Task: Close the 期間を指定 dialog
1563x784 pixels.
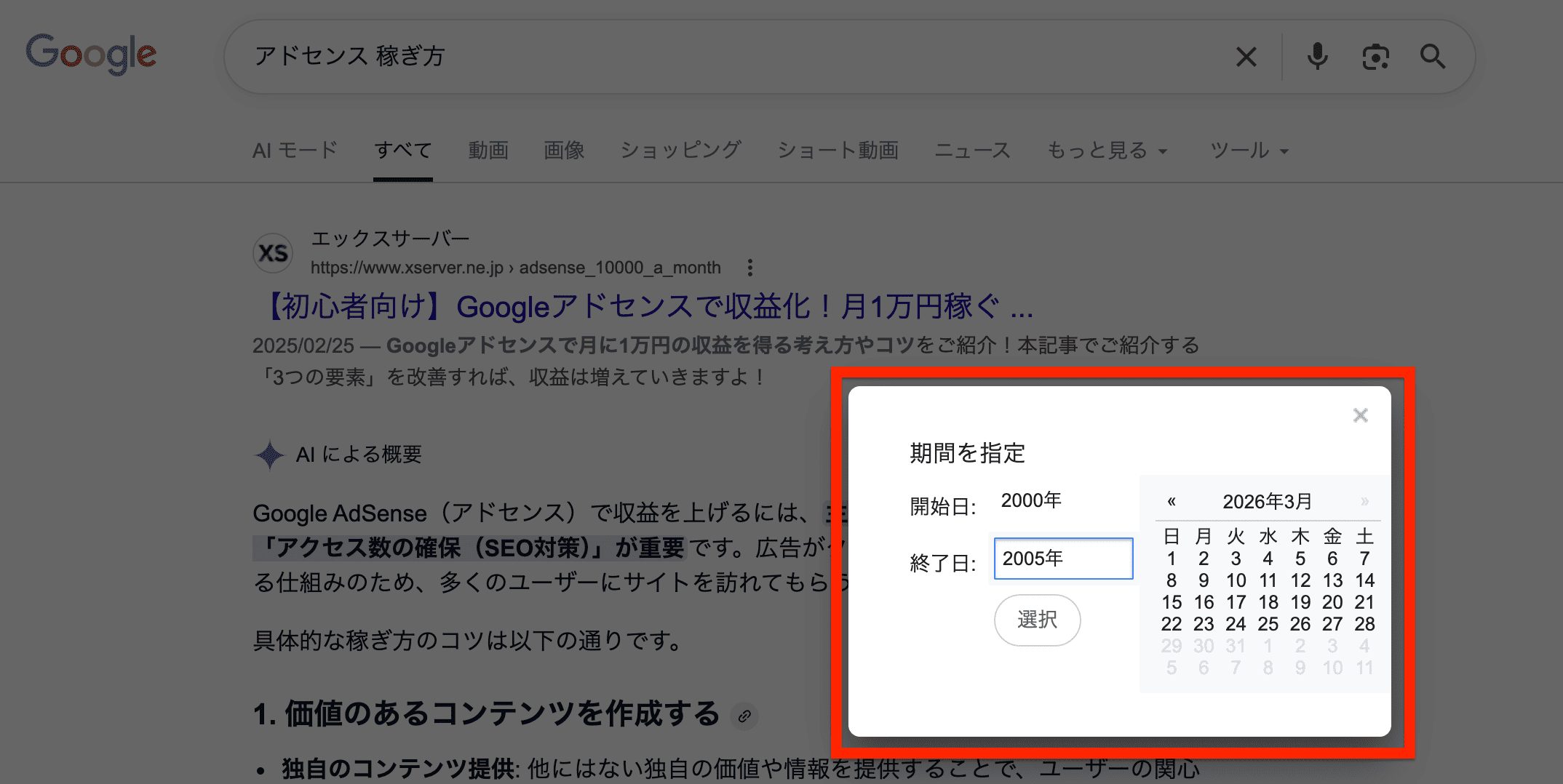Action: click(x=1360, y=415)
